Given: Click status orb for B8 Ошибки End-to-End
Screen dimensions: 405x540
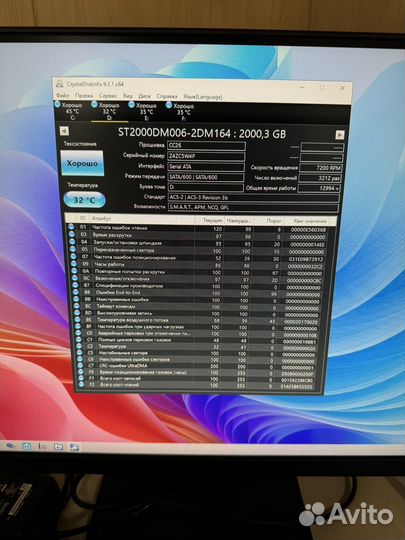Looking at the screenshot, I should click(76, 292).
